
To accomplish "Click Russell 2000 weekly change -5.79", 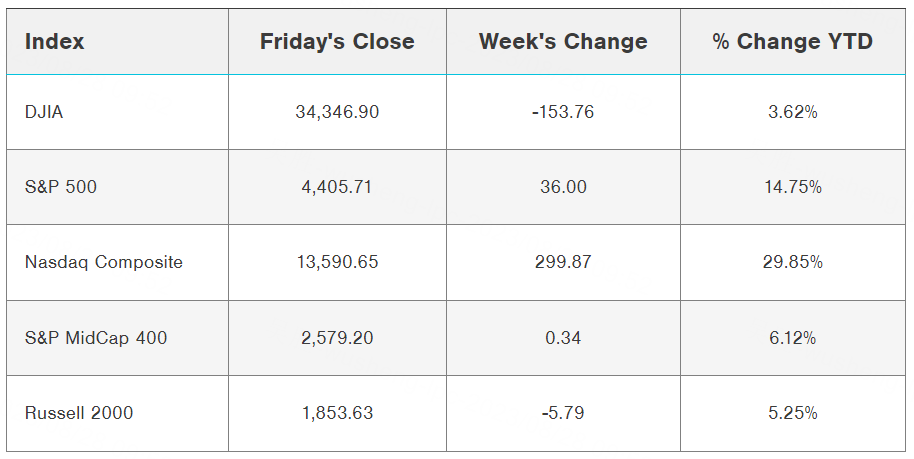I will (x=563, y=413).
